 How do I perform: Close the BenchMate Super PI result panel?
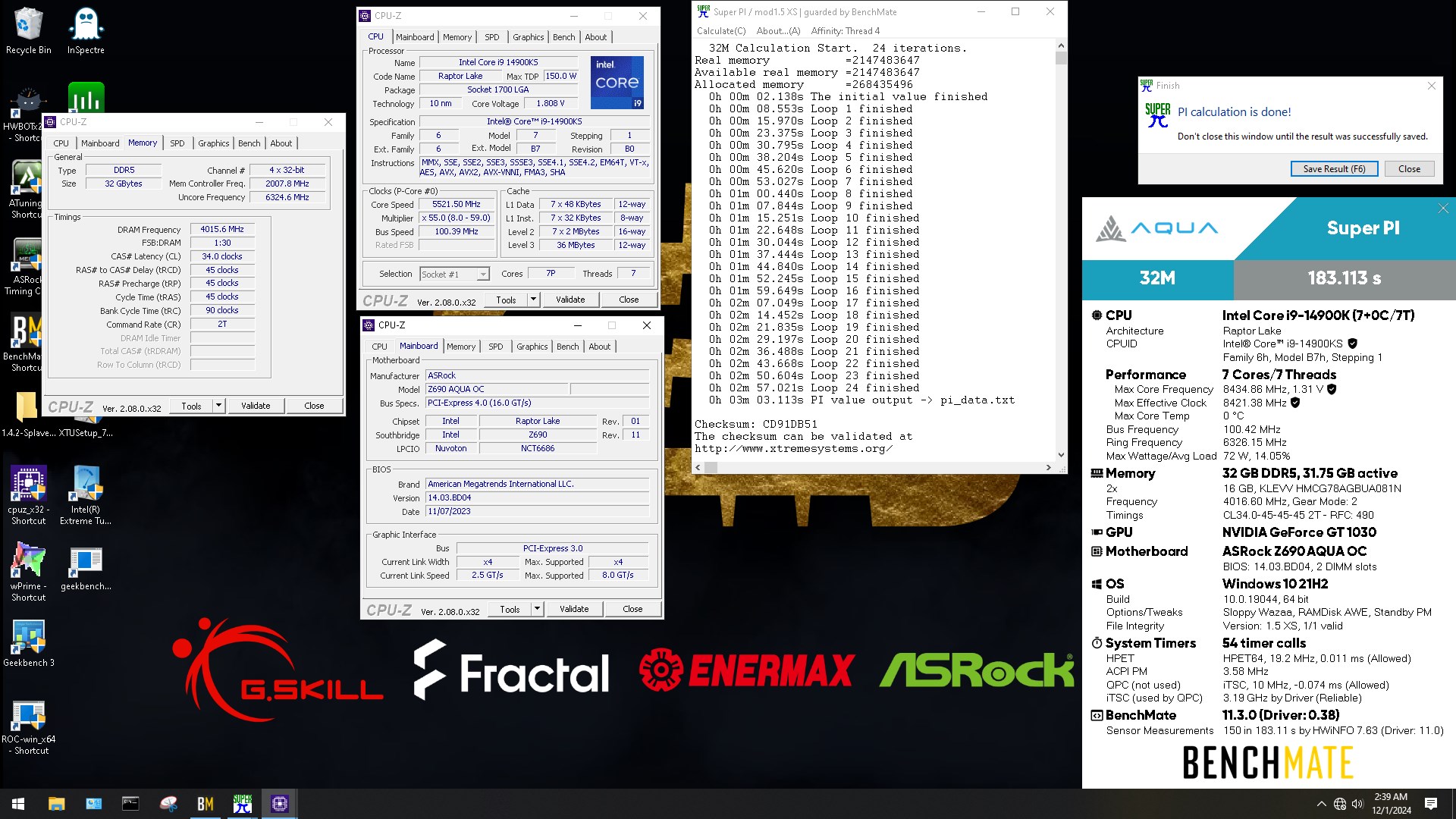[x=1443, y=209]
